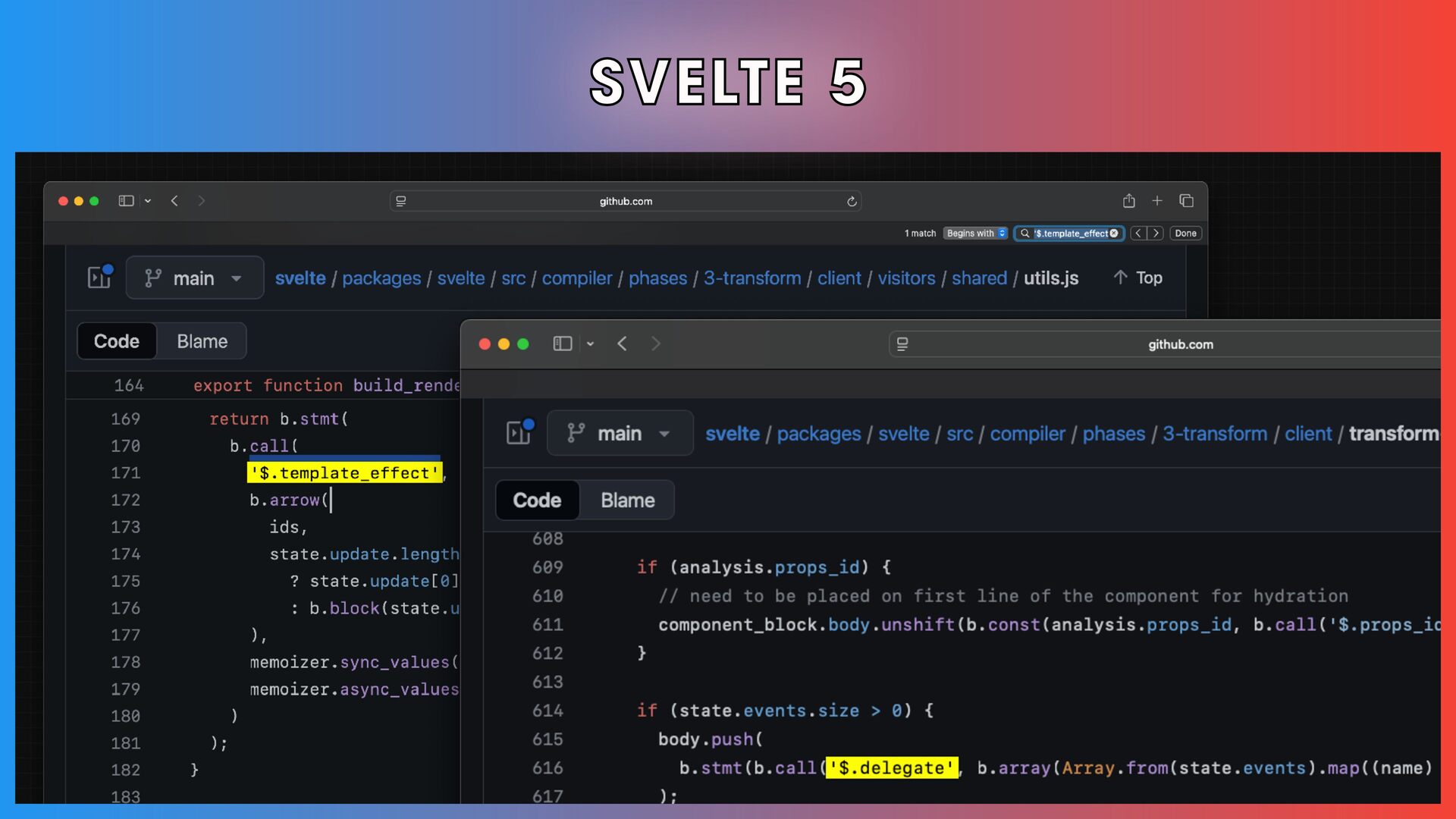Open visitors breadcrumb link
This screenshot has height=819, width=1456.
pyautogui.click(x=906, y=278)
